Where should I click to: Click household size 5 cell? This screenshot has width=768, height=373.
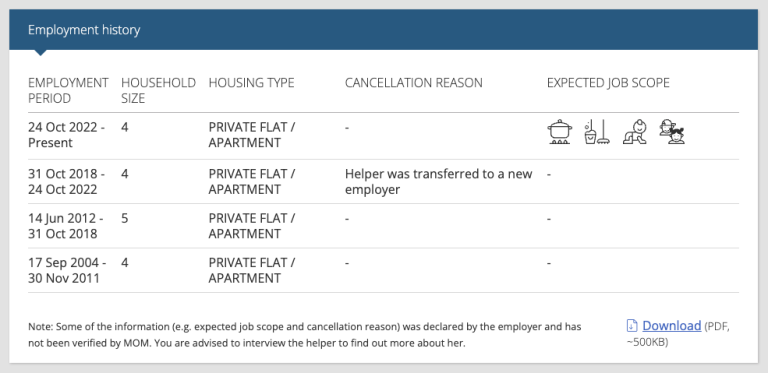point(124,218)
